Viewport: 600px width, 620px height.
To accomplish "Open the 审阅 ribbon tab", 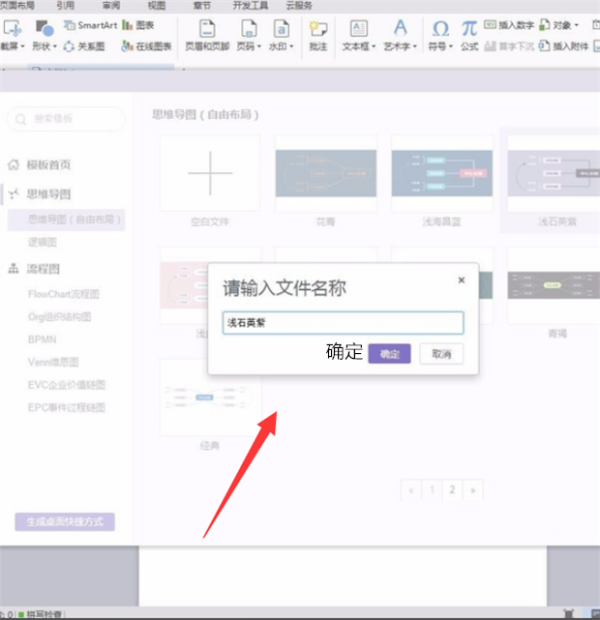I will [111, 5].
